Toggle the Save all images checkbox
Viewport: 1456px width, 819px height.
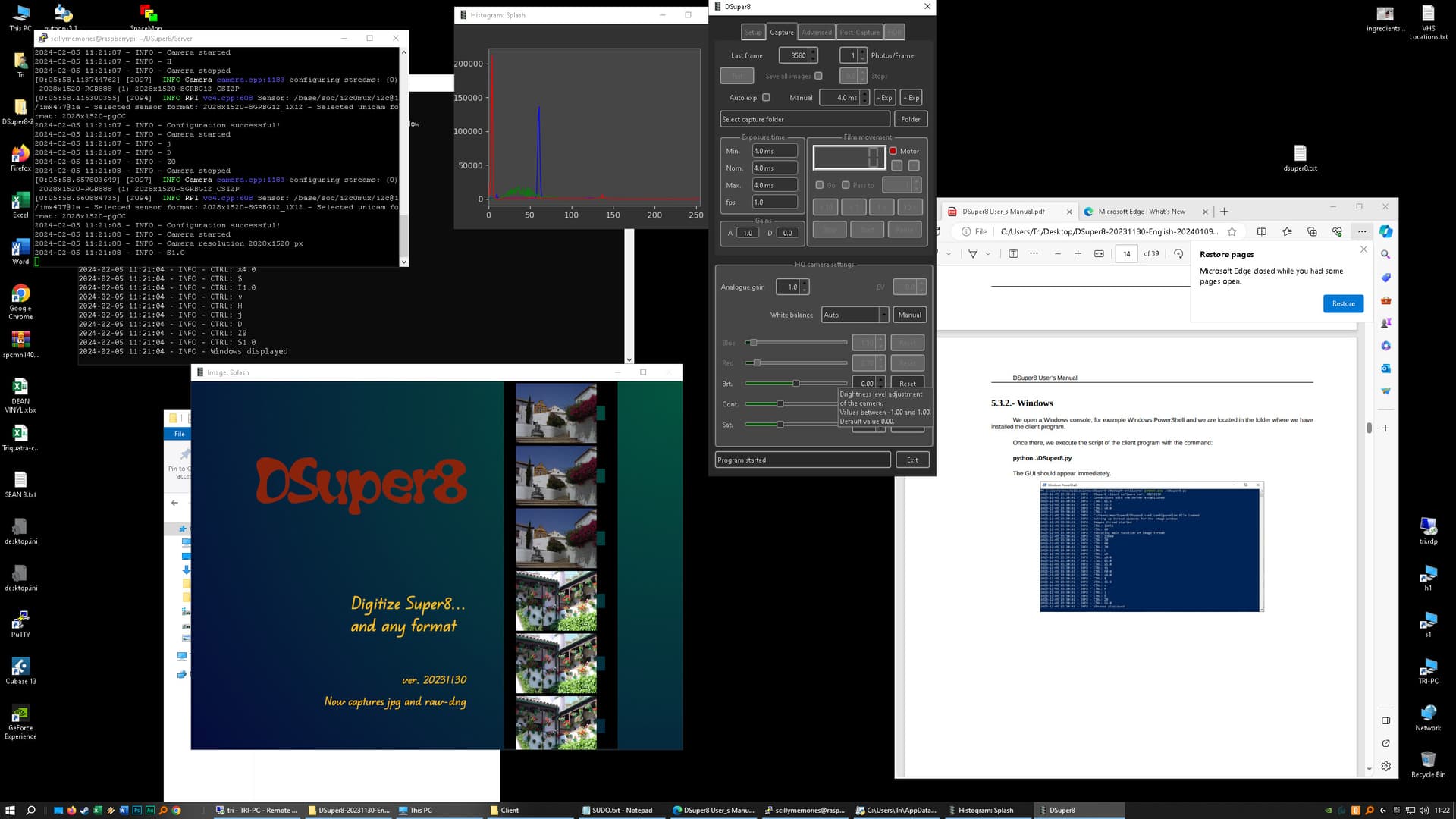click(818, 76)
